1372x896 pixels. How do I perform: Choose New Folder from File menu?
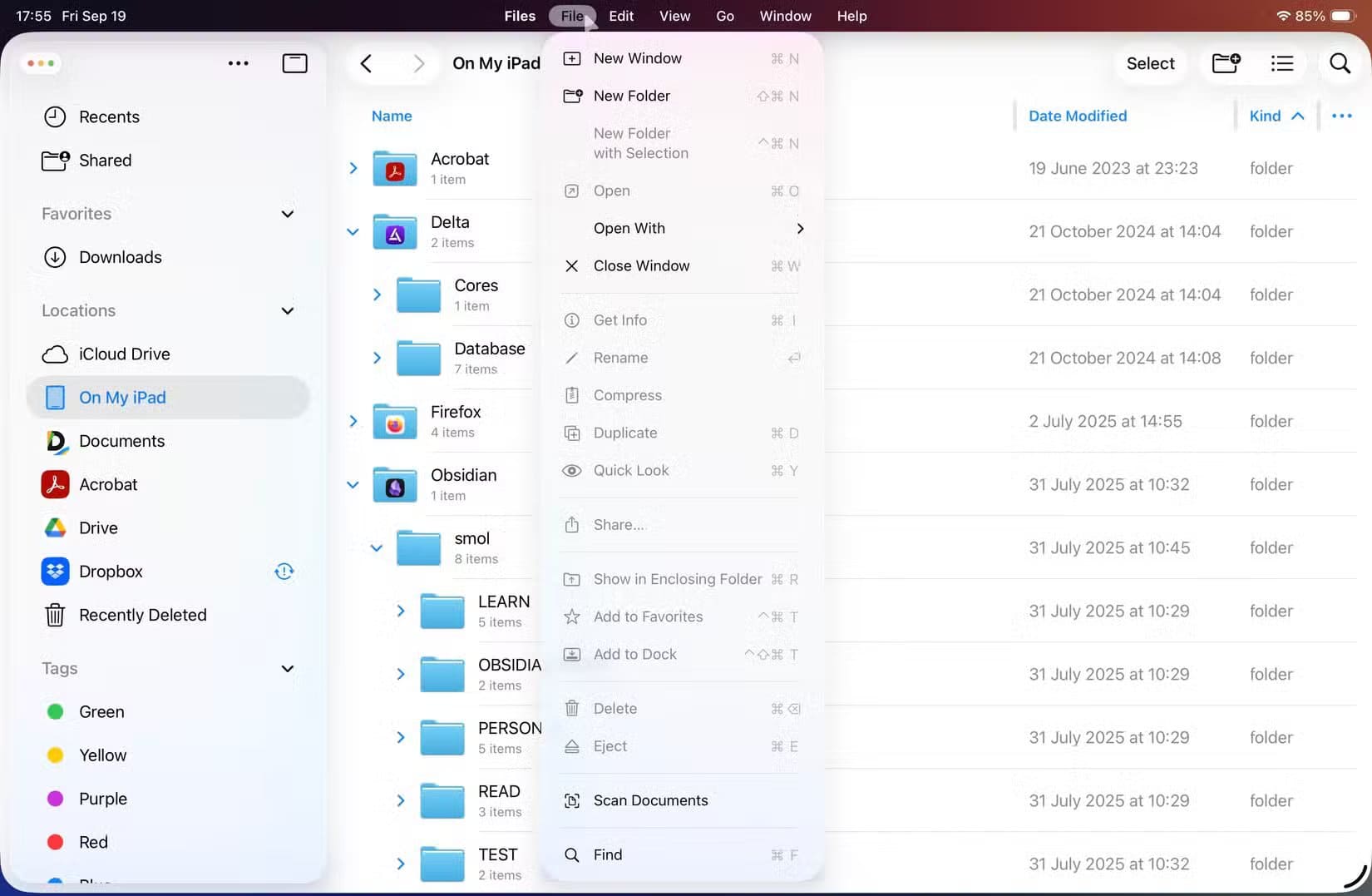coord(682,96)
